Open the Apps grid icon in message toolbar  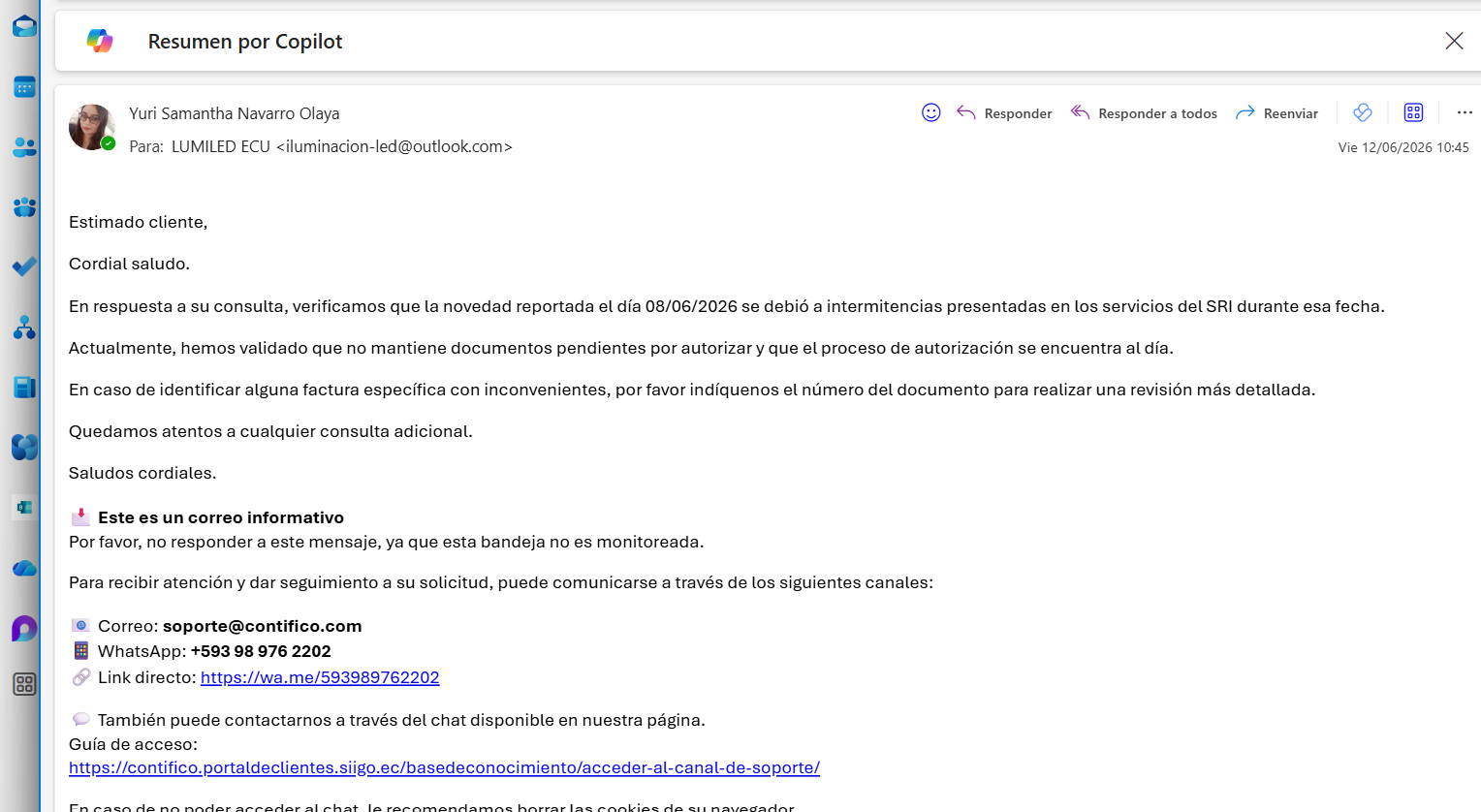point(1413,112)
